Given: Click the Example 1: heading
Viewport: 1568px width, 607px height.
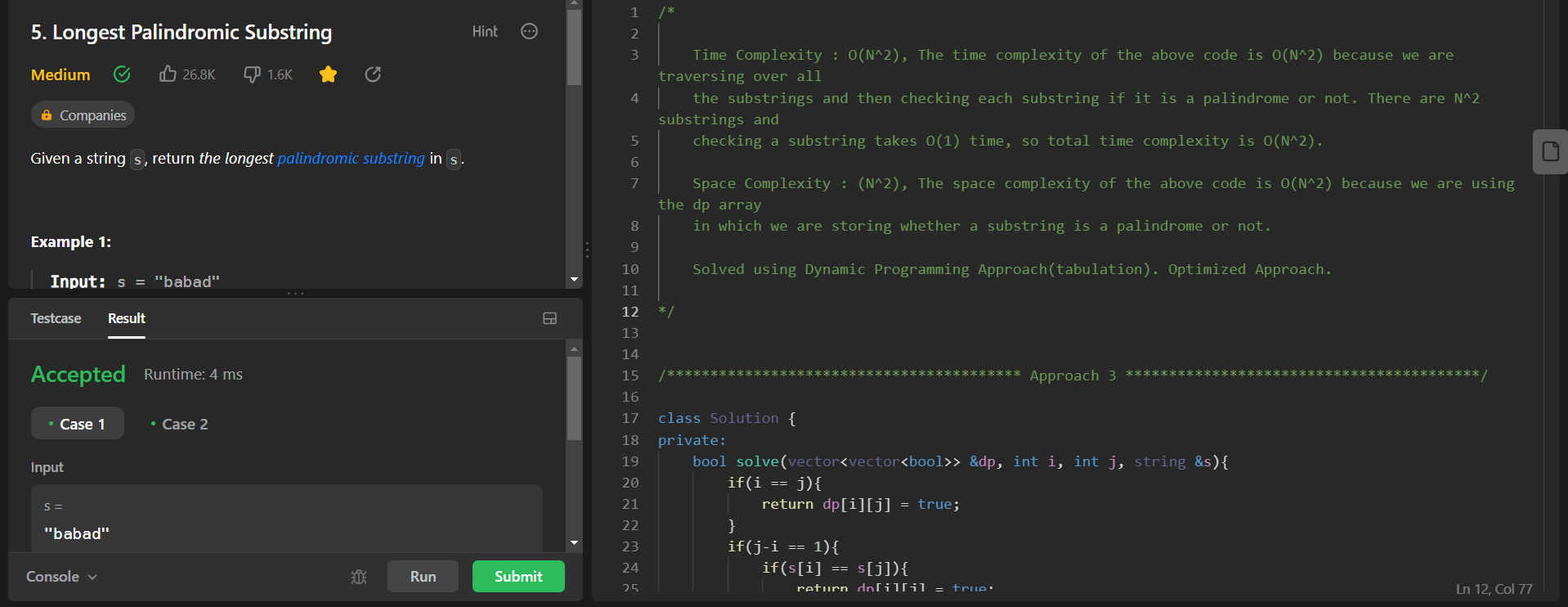Looking at the screenshot, I should pos(71,242).
